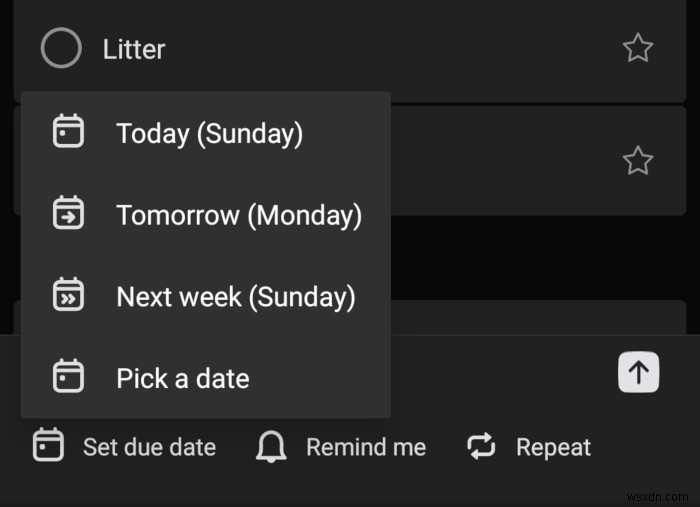The height and width of the screenshot is (507, 700).
Task: Click the Remind me bell icon
Action: 271,447
